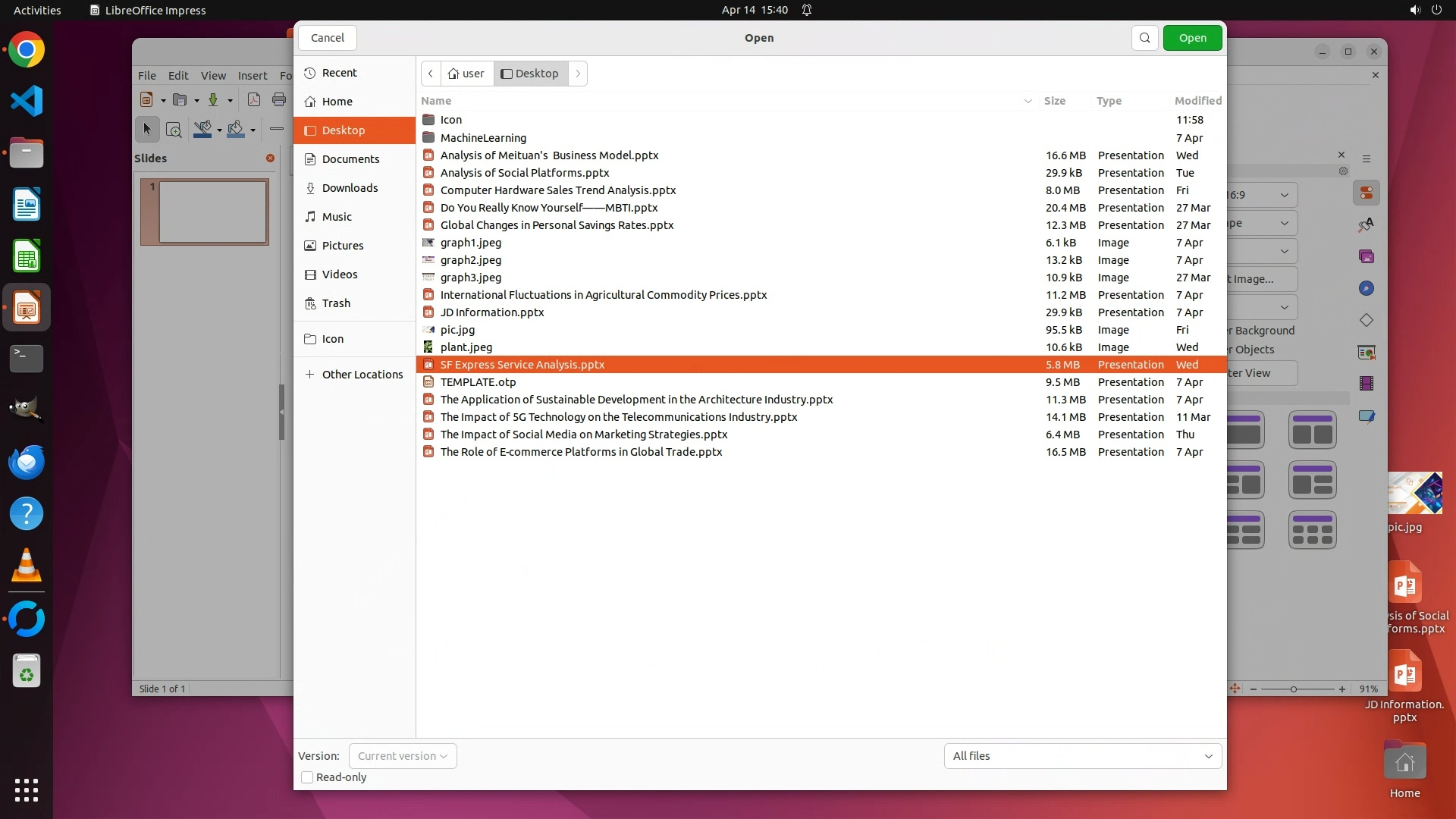1456x819 pixels.
Task: Open Sidebar Settings hamburger icon
Action: tap(1367, 158)
